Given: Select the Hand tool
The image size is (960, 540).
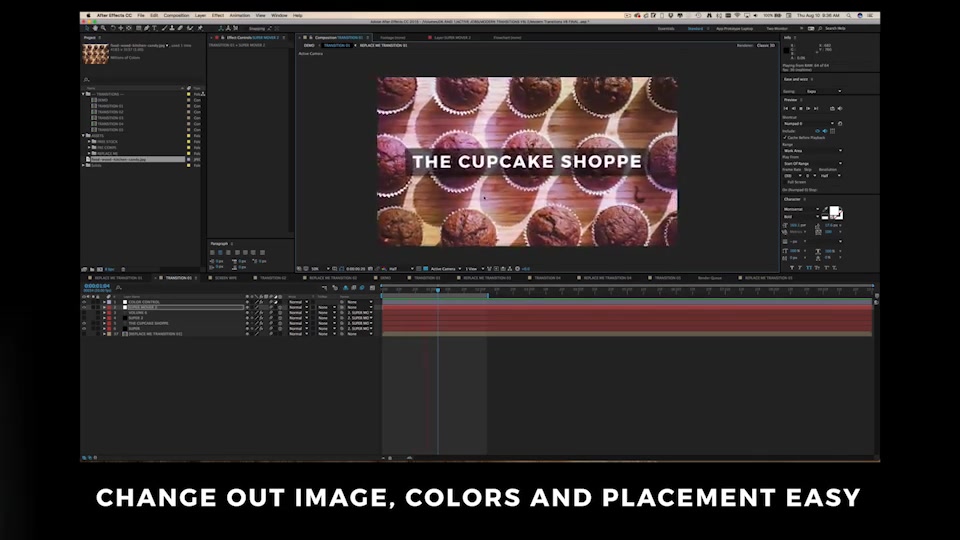Looking at the screenshot, I should click(x=95, y=28).
